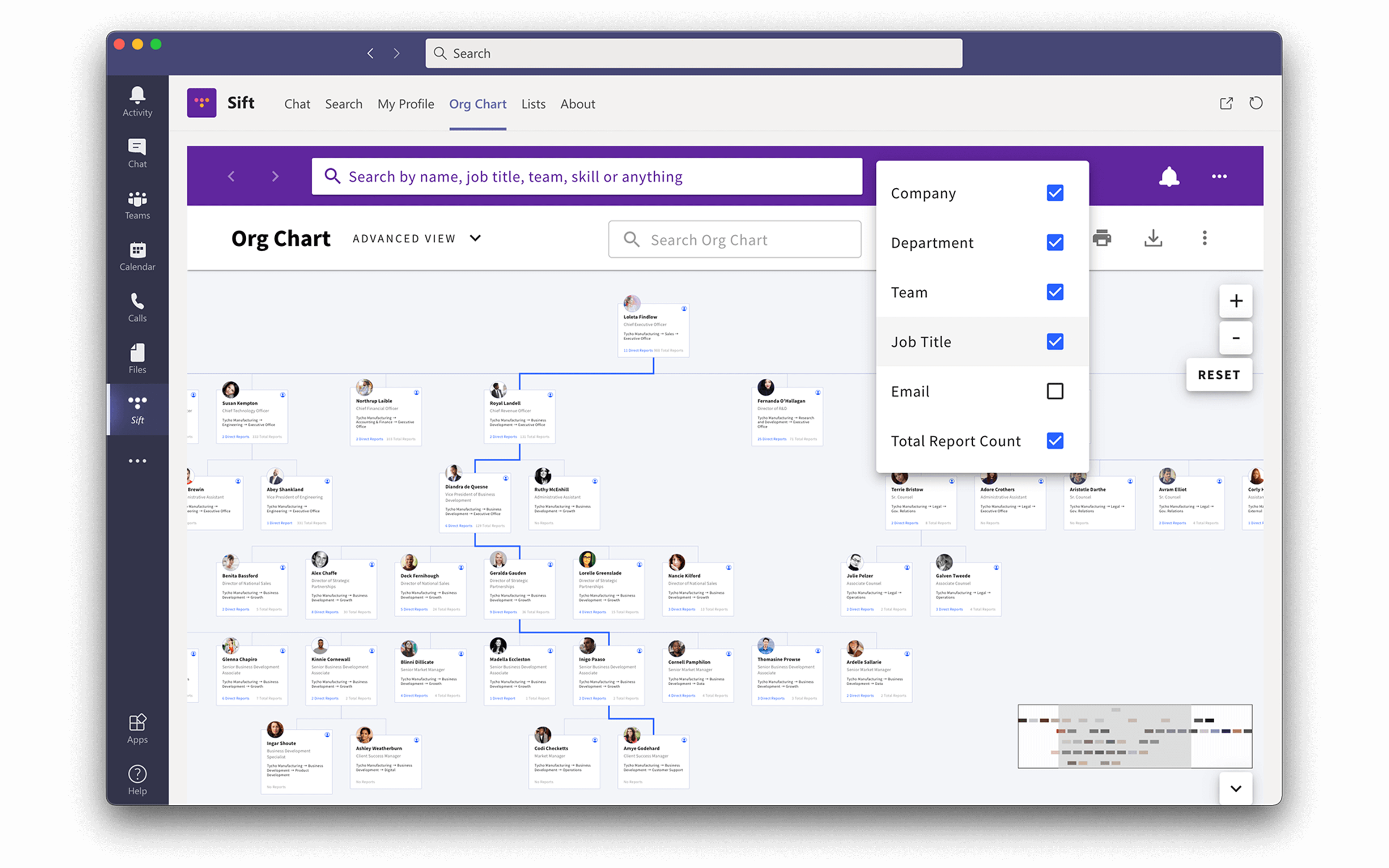Switch to the Lists tab
The image size is (1389, 868).
pos(533,104)
